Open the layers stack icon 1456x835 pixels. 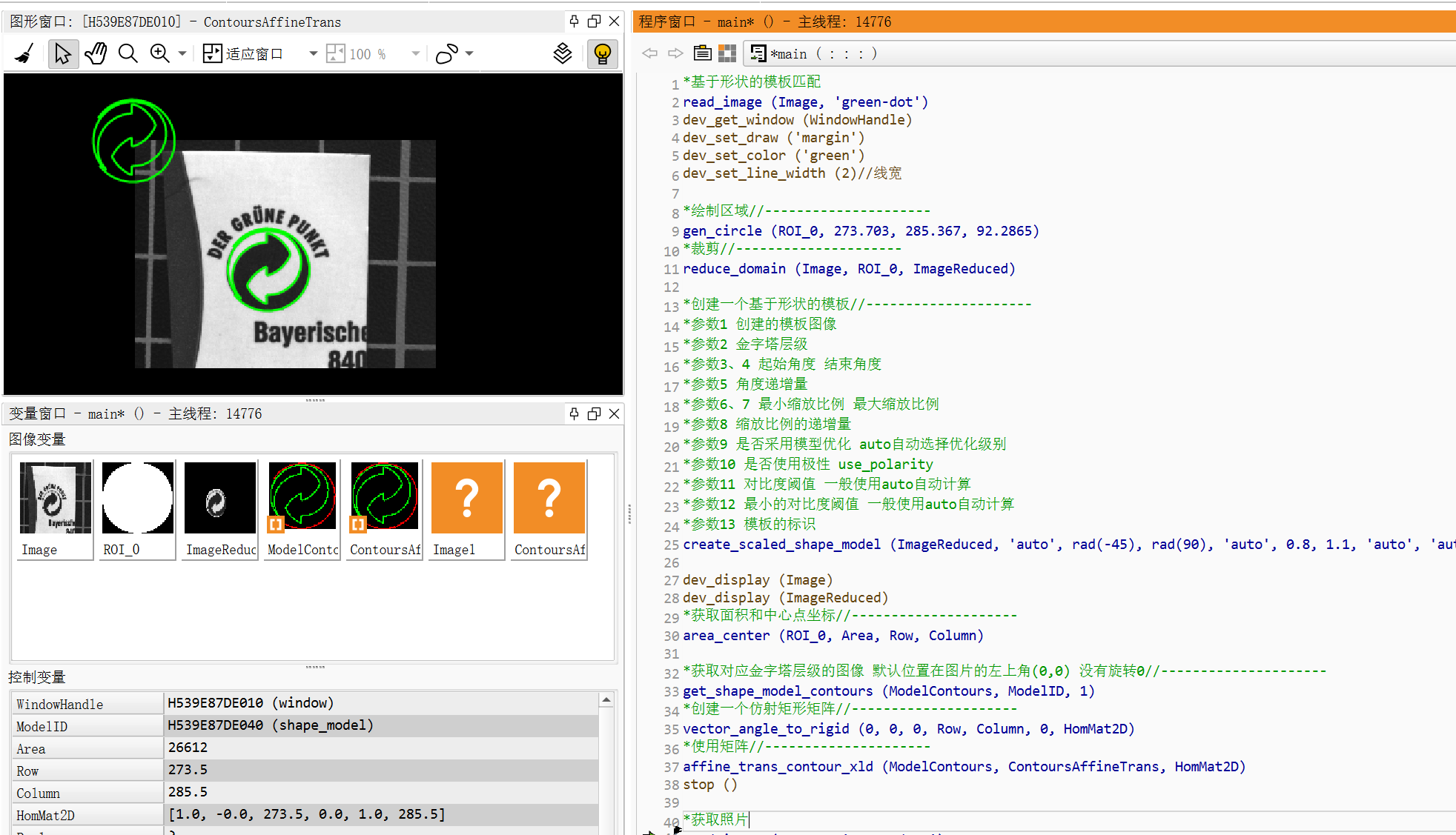[x=563, y=53]
